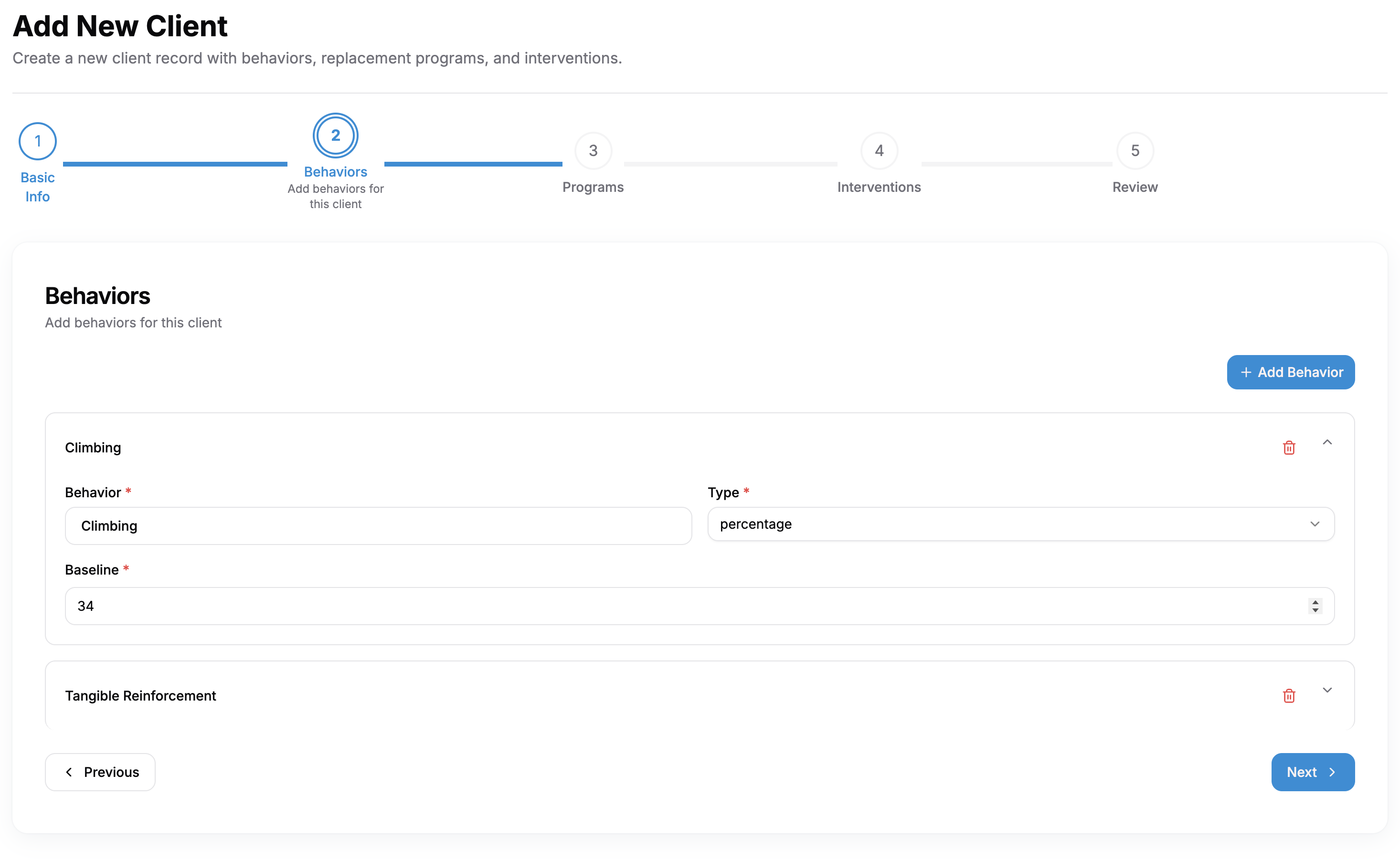Click step 2 Behaviors circle
This screenshot has width=1400, height=859.
[335, 136]
